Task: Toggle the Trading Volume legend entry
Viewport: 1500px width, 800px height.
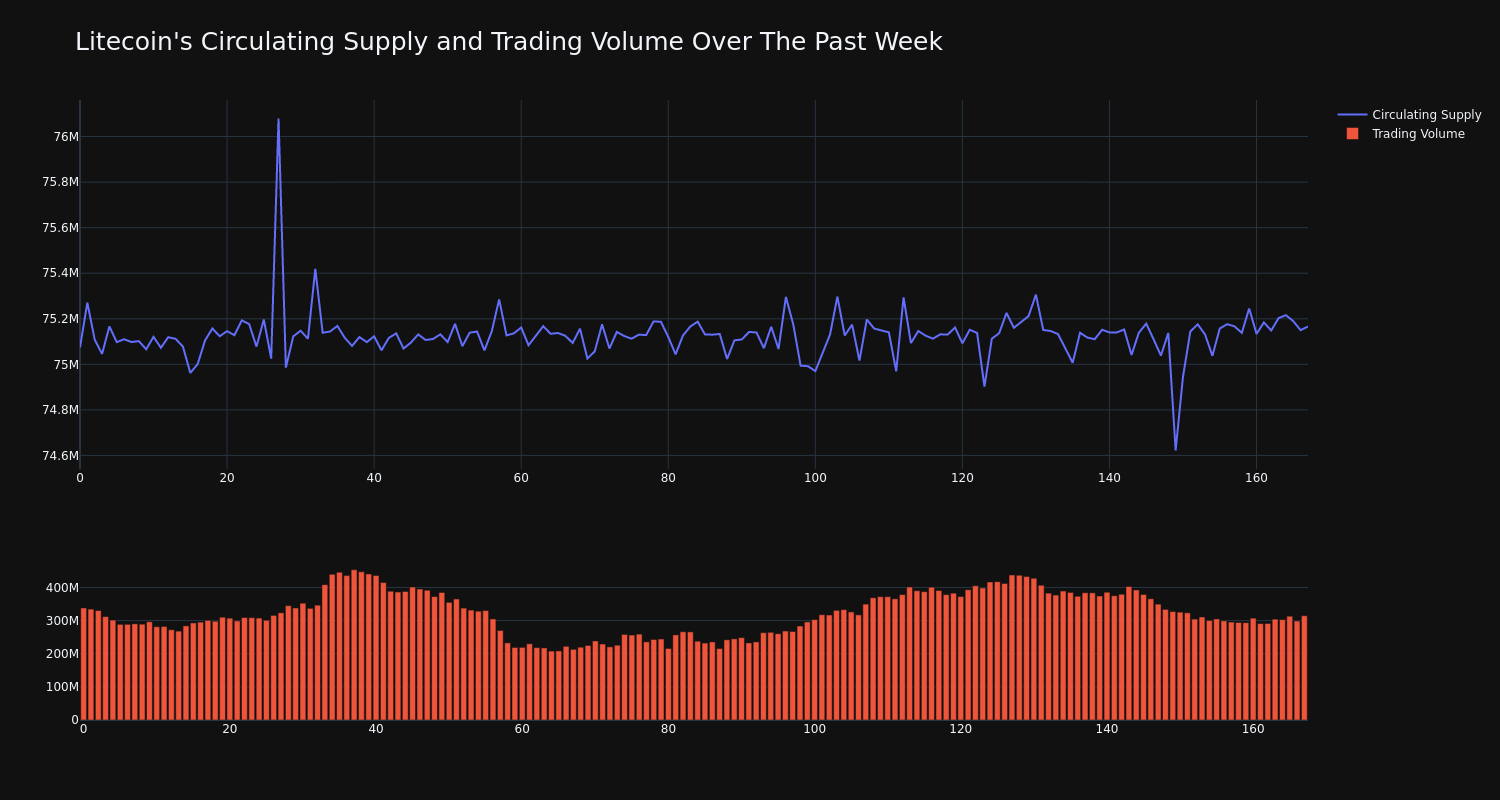Action: click(x=1409, y=134)
